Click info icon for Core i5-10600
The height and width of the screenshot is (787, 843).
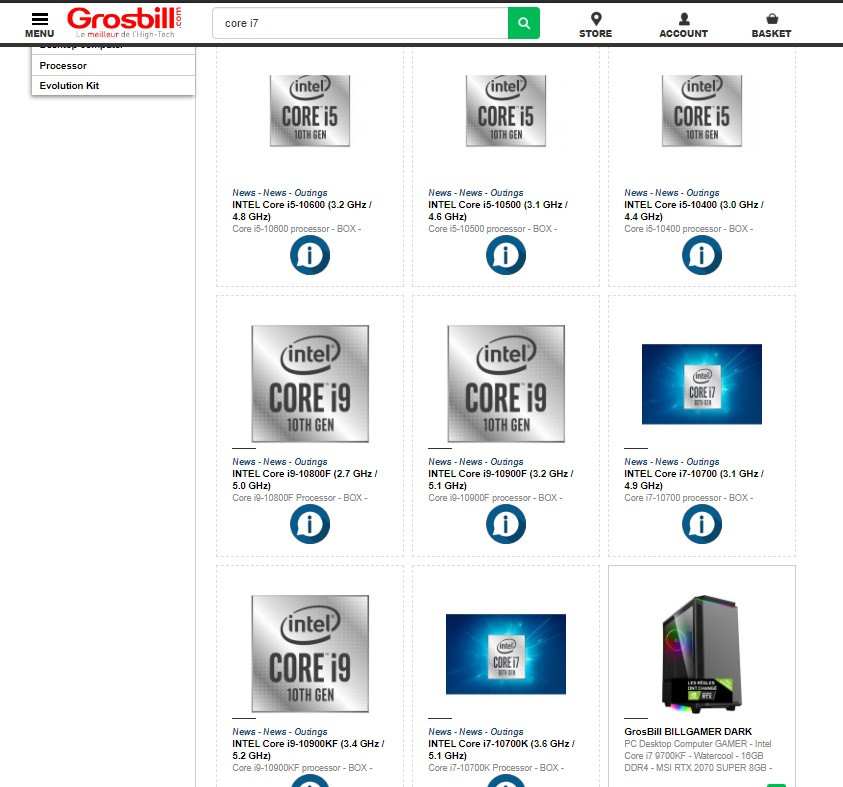click(x=310, y=255)
